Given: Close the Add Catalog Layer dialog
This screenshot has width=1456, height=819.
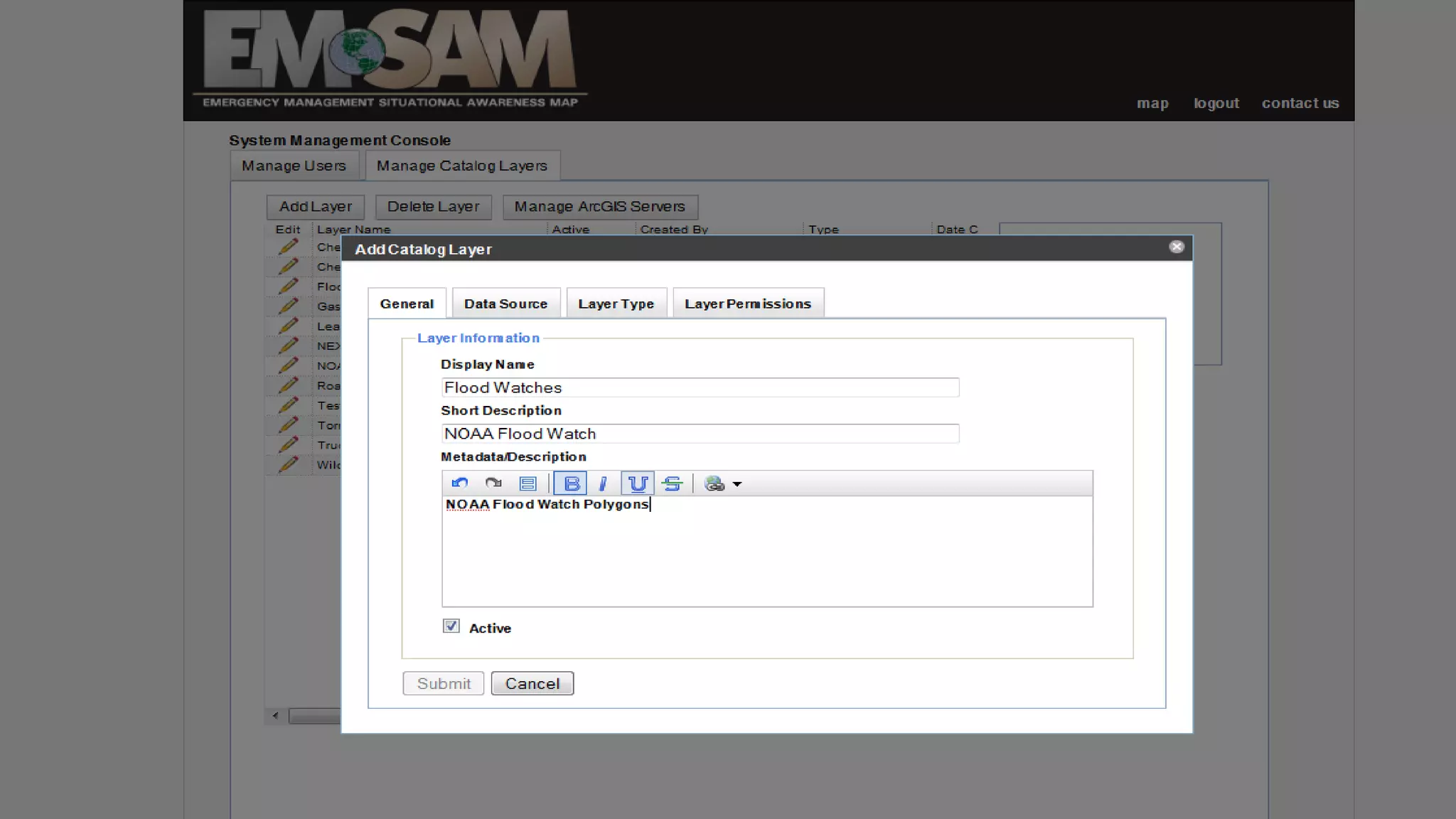Looking at the screenshot, I should pyautogui.click(x=1177, y=247).
